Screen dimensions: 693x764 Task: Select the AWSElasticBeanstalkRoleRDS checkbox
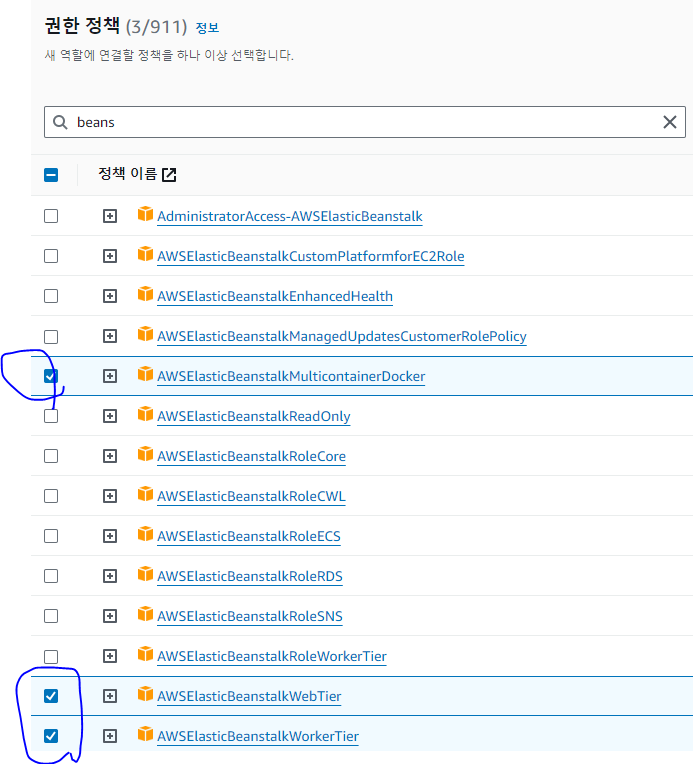coord(51,576)
